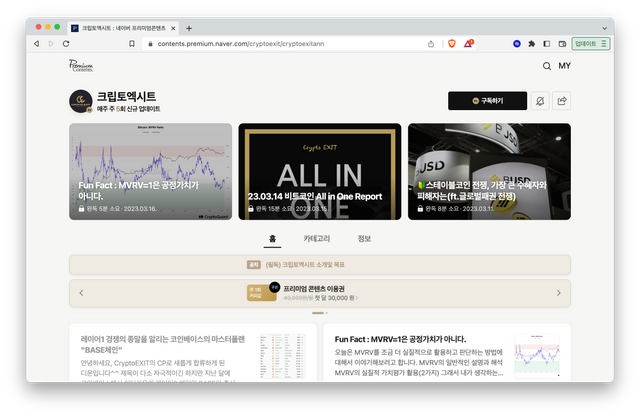Share channel with the share icon button
Viewport: 640px width, 417px height.
pyautogui.click(x=562, y=101)
